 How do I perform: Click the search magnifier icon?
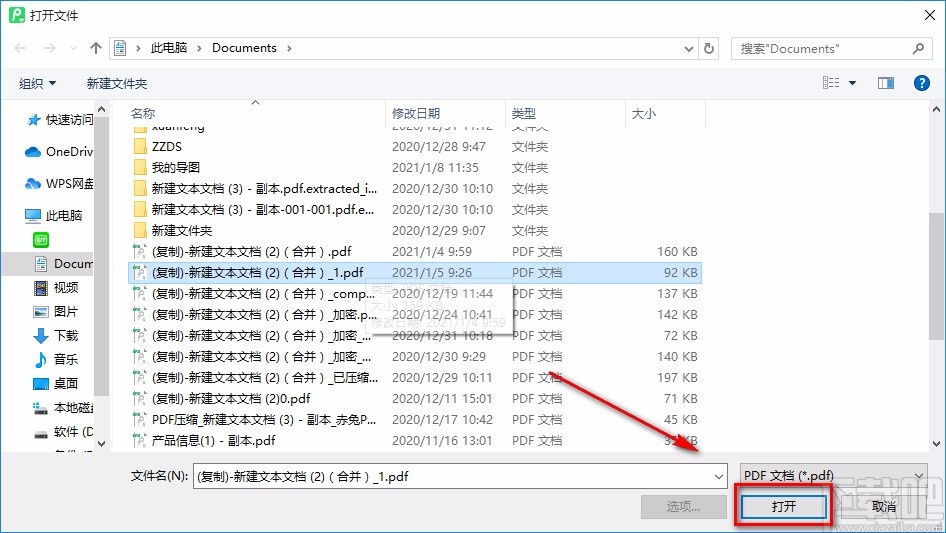pos(918,48)
